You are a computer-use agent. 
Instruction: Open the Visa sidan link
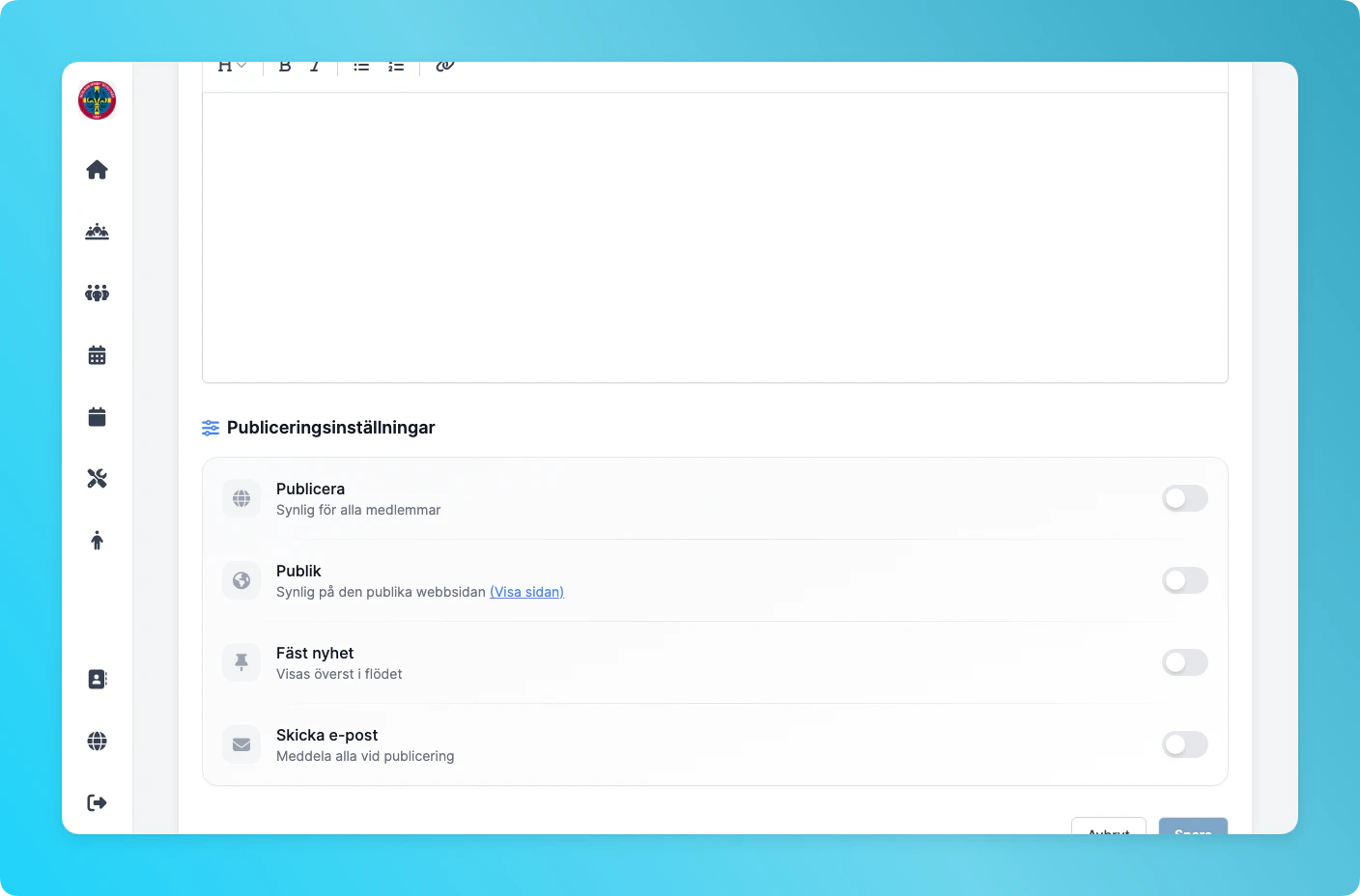click(526, 592)
